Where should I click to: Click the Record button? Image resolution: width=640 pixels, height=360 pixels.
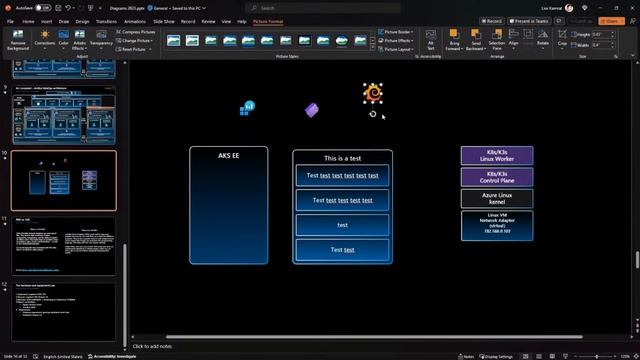point(491,21)
